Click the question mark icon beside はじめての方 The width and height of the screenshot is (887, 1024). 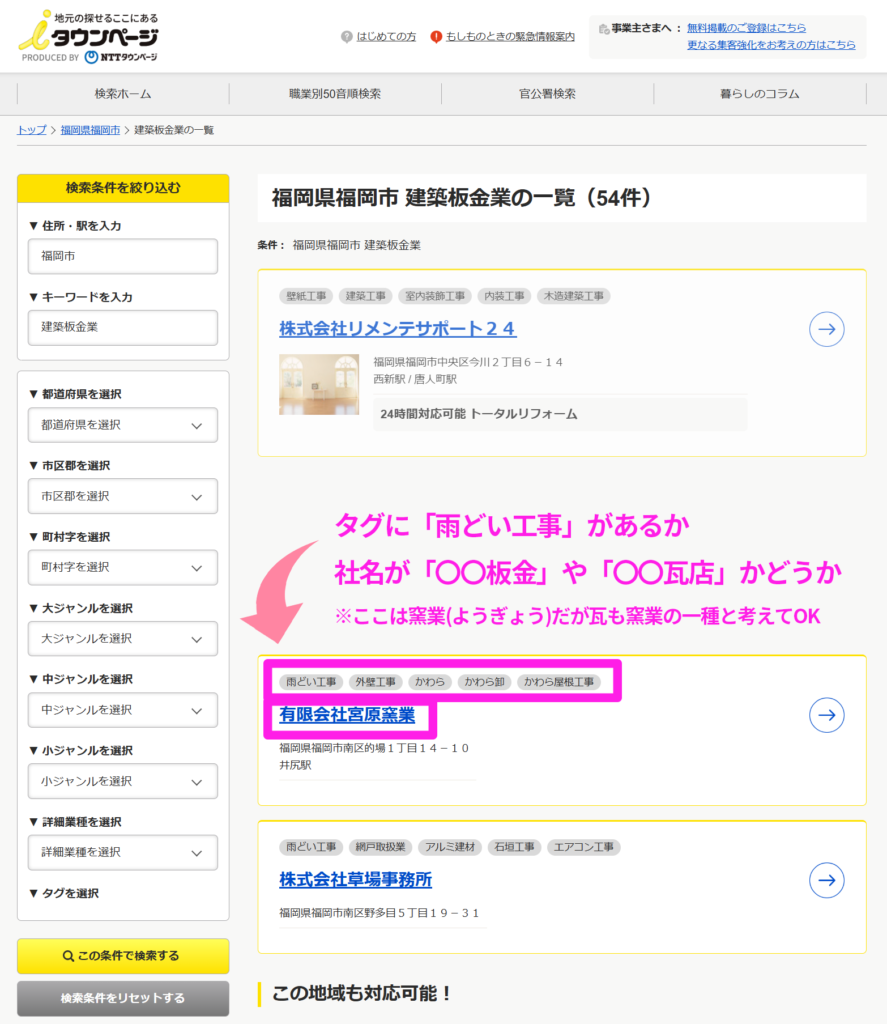point(347,37)
